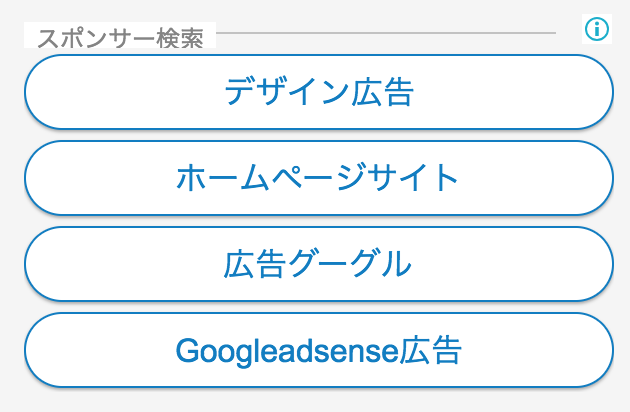Screen dimensions: 630x412
Task: Select the last sponsored search pill
Action: click(319, 350)
